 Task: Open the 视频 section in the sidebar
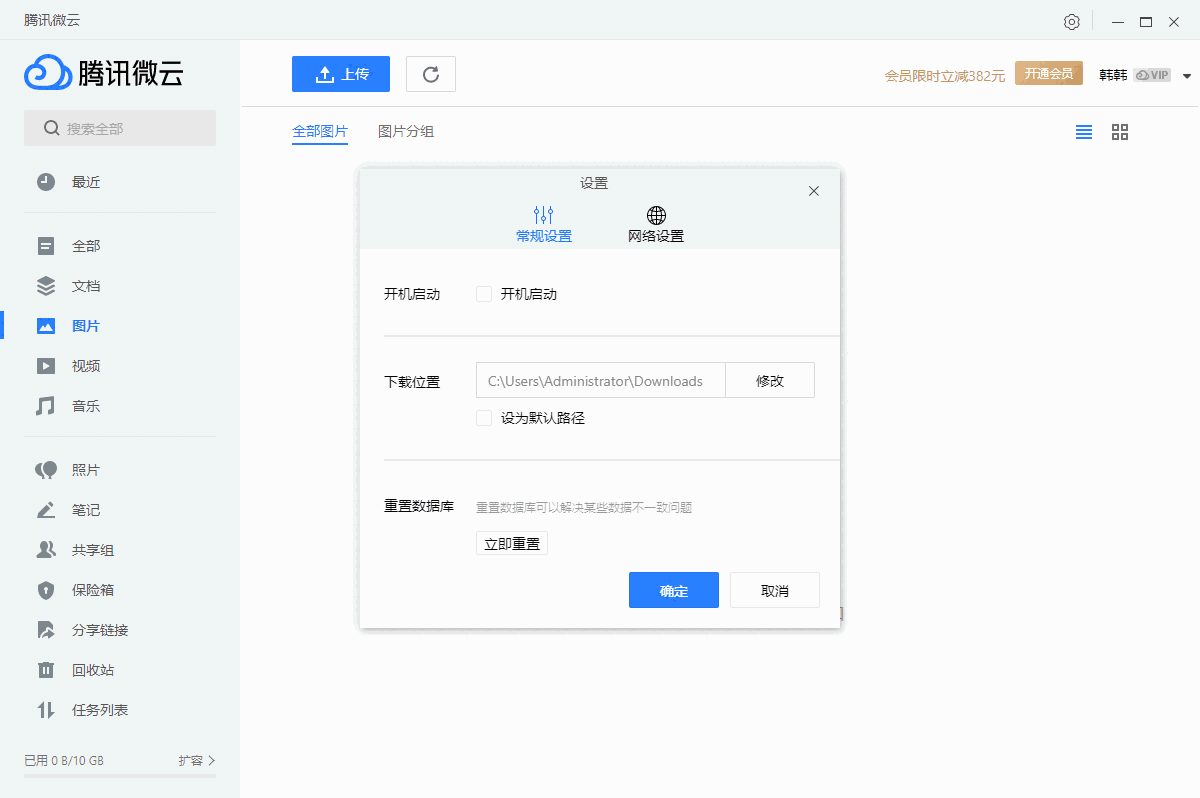[x=85, y=365]
